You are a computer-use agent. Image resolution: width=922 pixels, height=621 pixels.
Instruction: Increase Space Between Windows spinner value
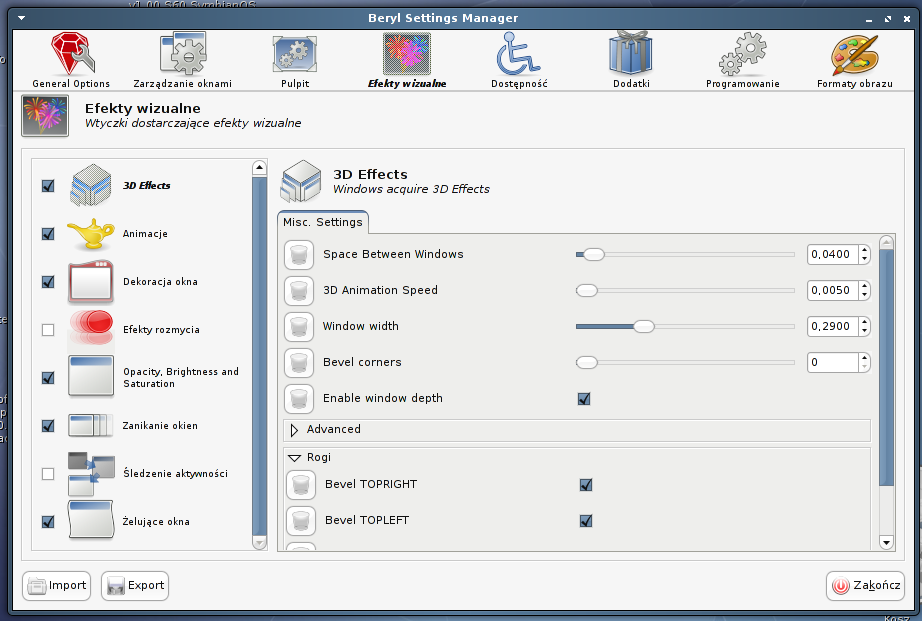(x=864, y=250)
